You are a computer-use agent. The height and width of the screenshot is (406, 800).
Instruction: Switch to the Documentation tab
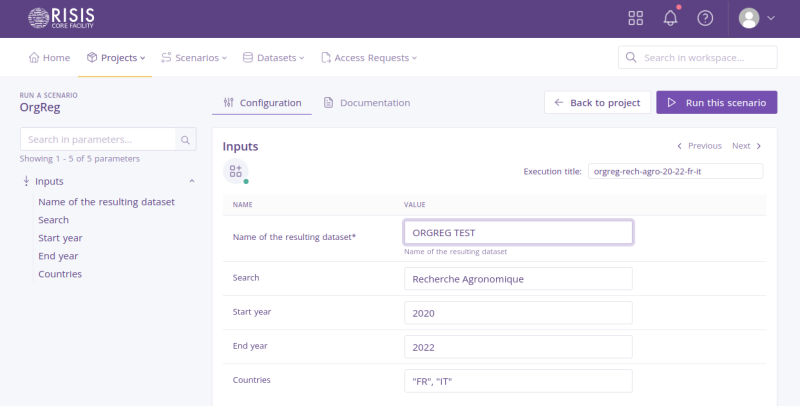click(x=366, y=103)
